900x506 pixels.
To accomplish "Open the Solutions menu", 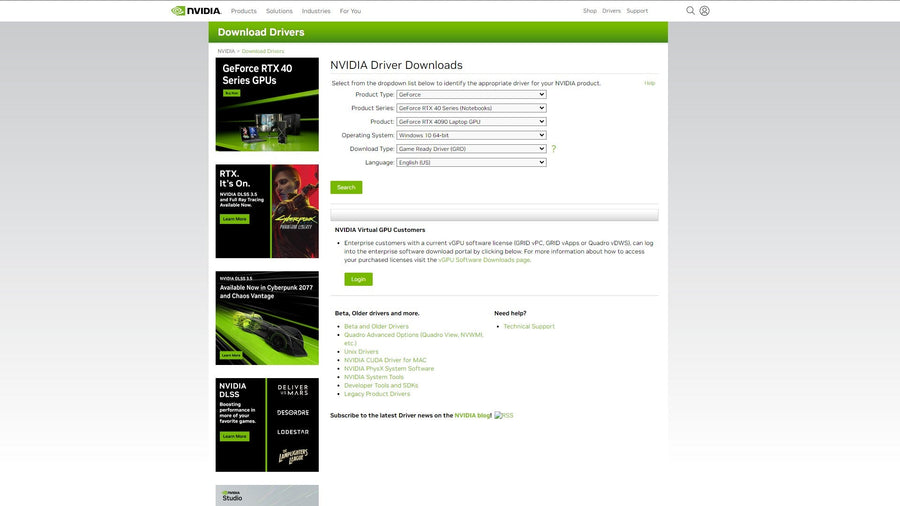I will (280, 11).
